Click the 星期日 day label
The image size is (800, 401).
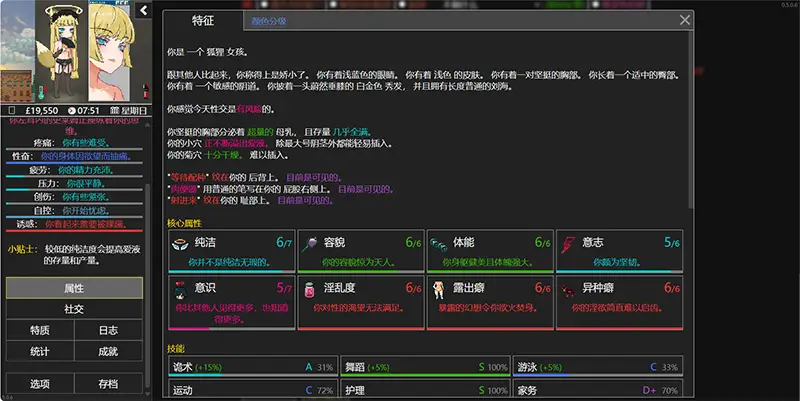point(133,111)
